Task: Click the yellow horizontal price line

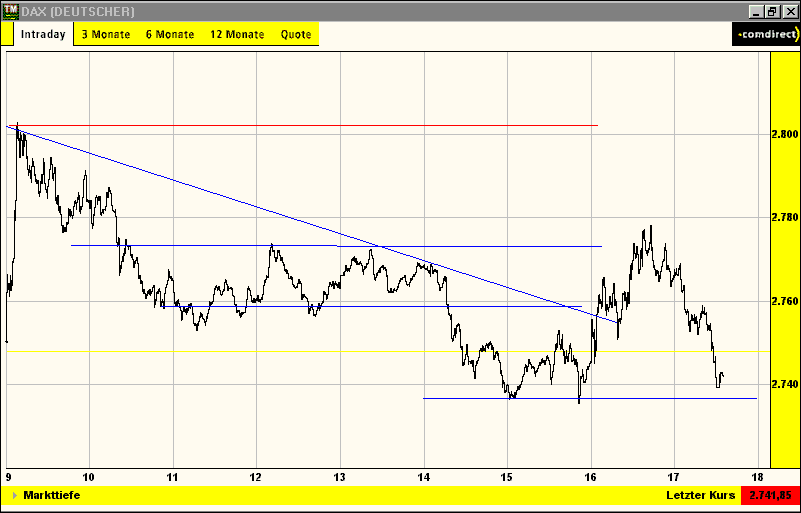Action: click(388, 352)
